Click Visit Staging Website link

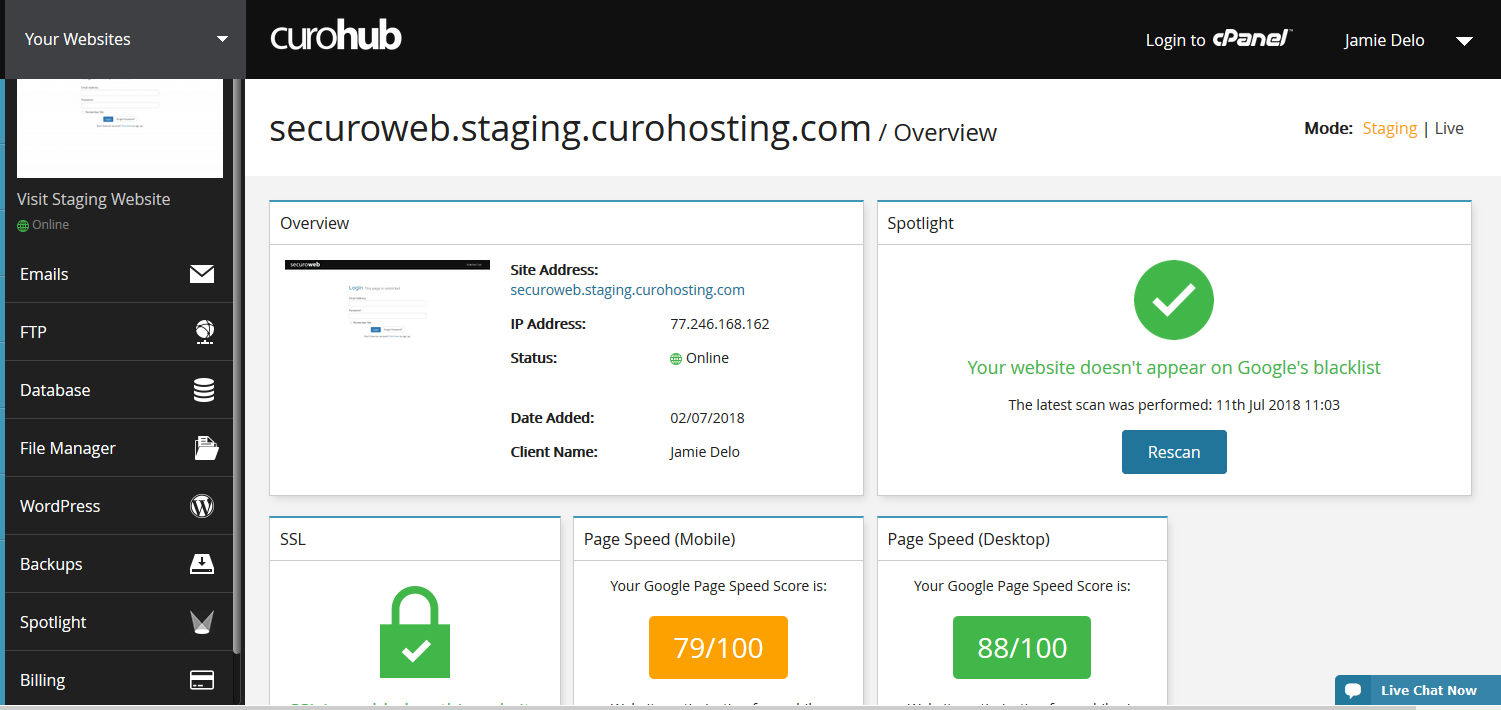[94, 199]
